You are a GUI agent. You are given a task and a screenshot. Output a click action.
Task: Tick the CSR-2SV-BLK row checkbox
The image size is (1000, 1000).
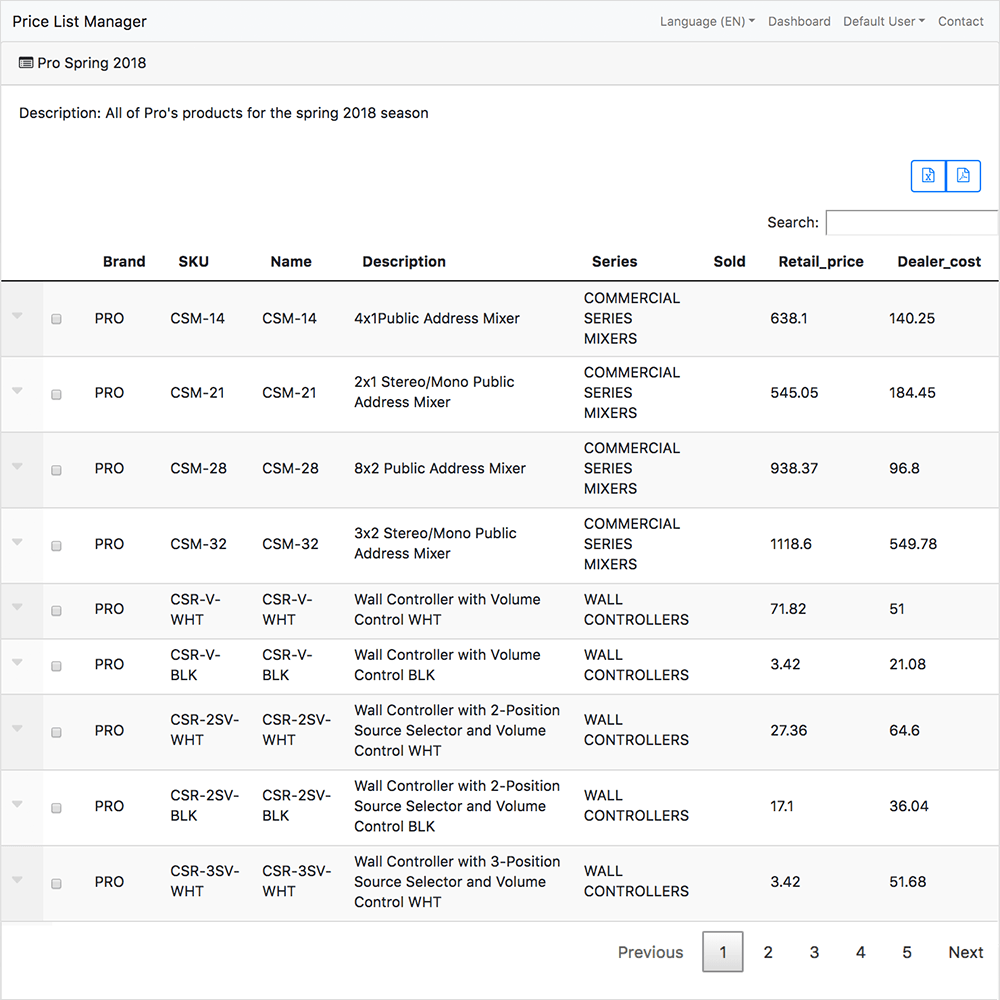tap(56, 807)
